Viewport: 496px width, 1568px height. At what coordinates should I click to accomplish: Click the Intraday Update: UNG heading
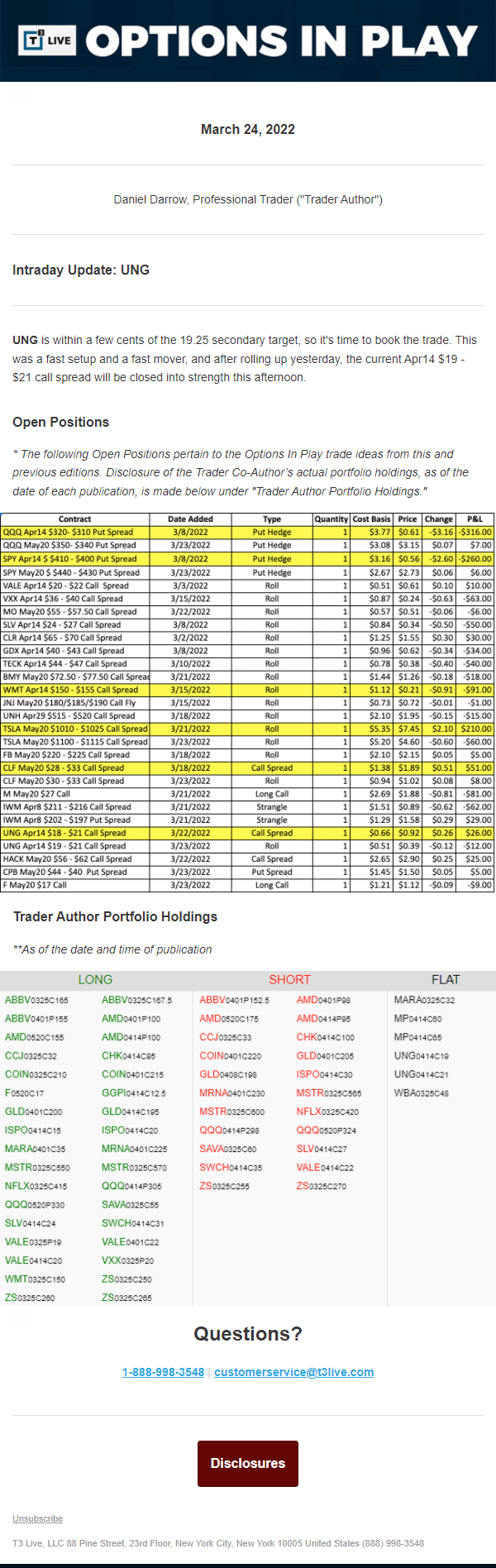pos(81,270)
